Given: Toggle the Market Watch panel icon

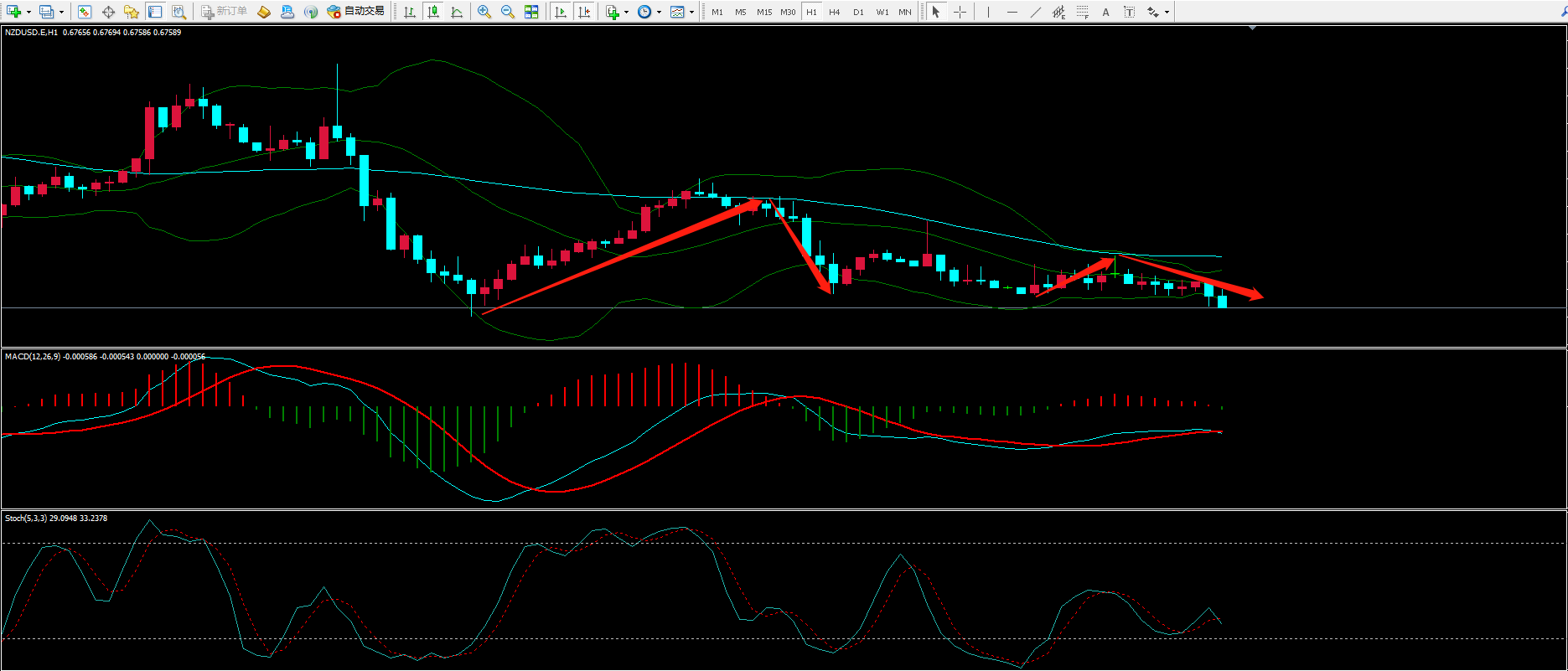Looking at the screenshot, I should 85,12.
